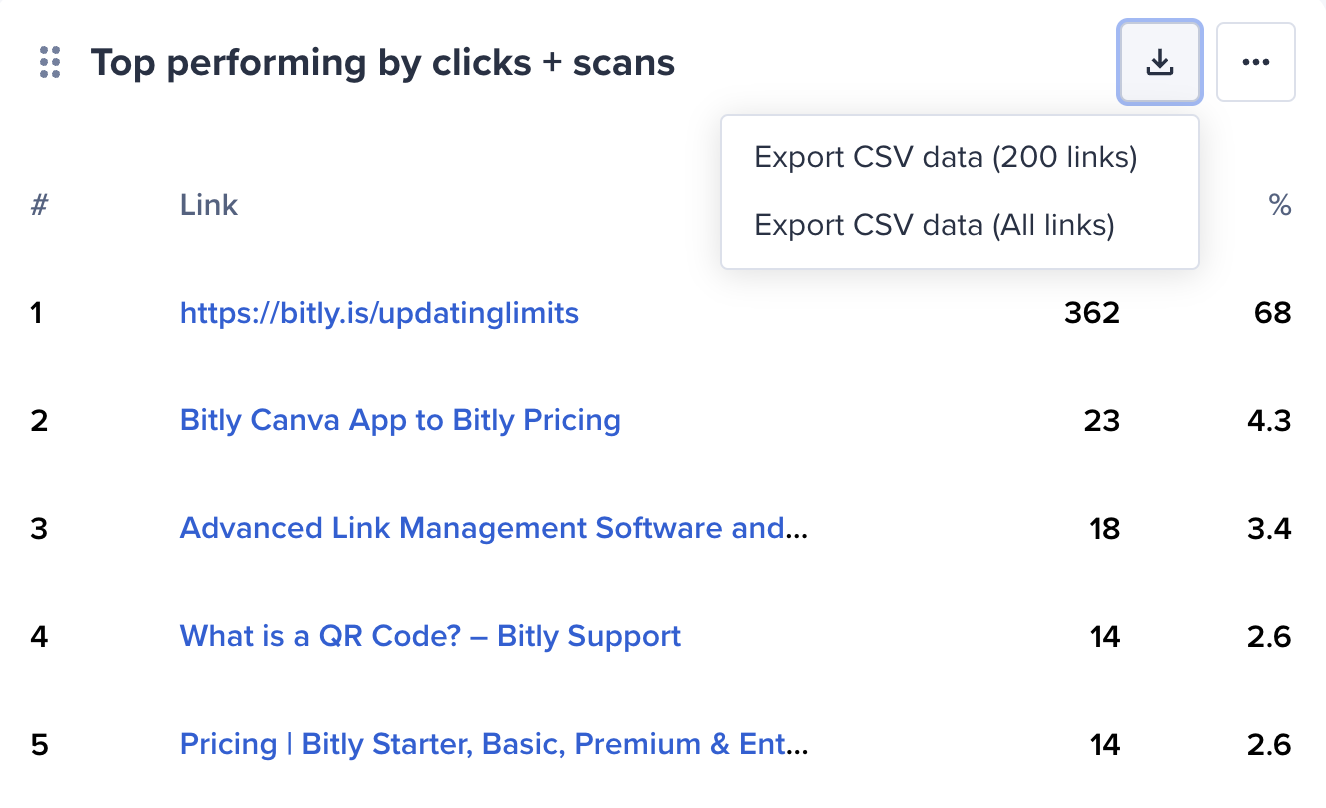Select Export CSV data (All links)
This screenshot has width=1326, height=808.
click(934, 225)
